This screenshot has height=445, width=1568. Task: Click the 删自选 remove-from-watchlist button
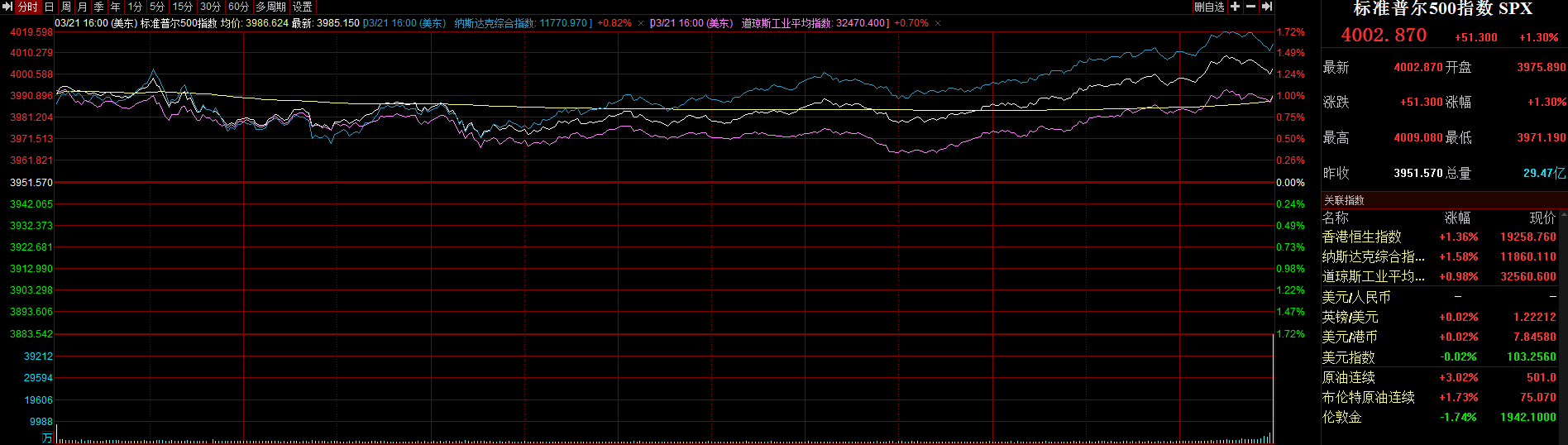coord(1209,7)
